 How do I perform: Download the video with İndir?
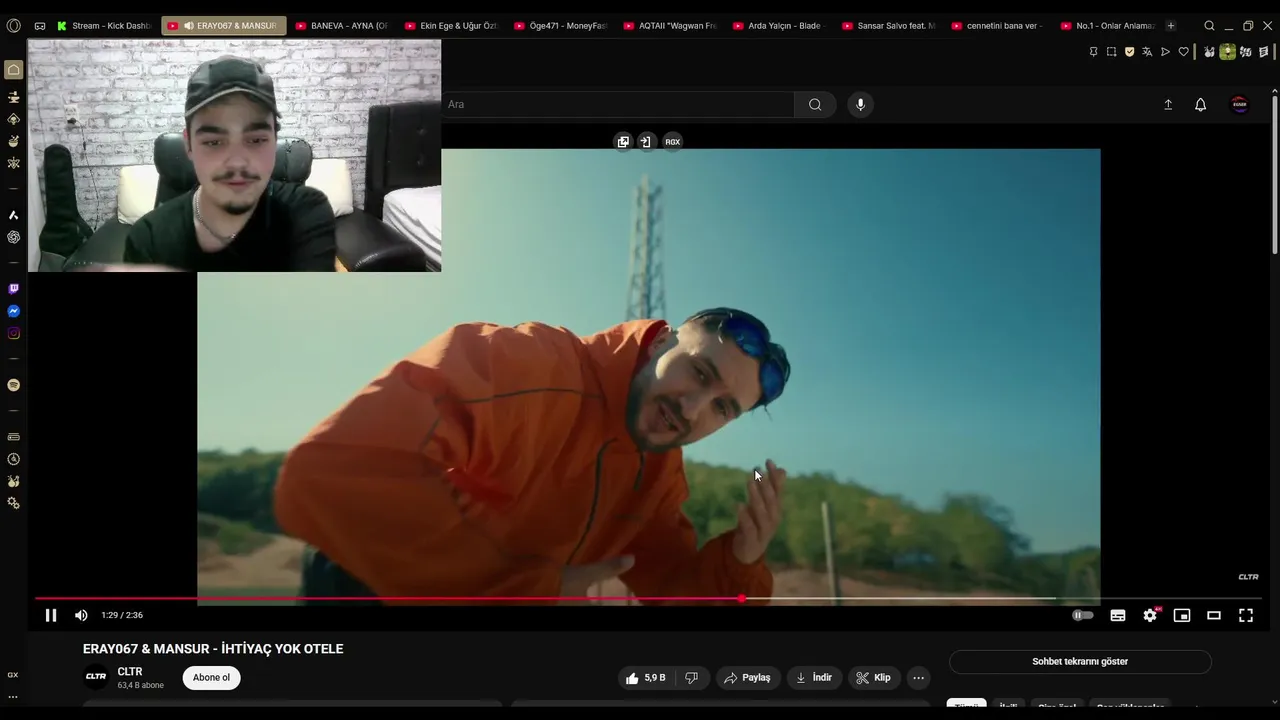click(814, 678)
